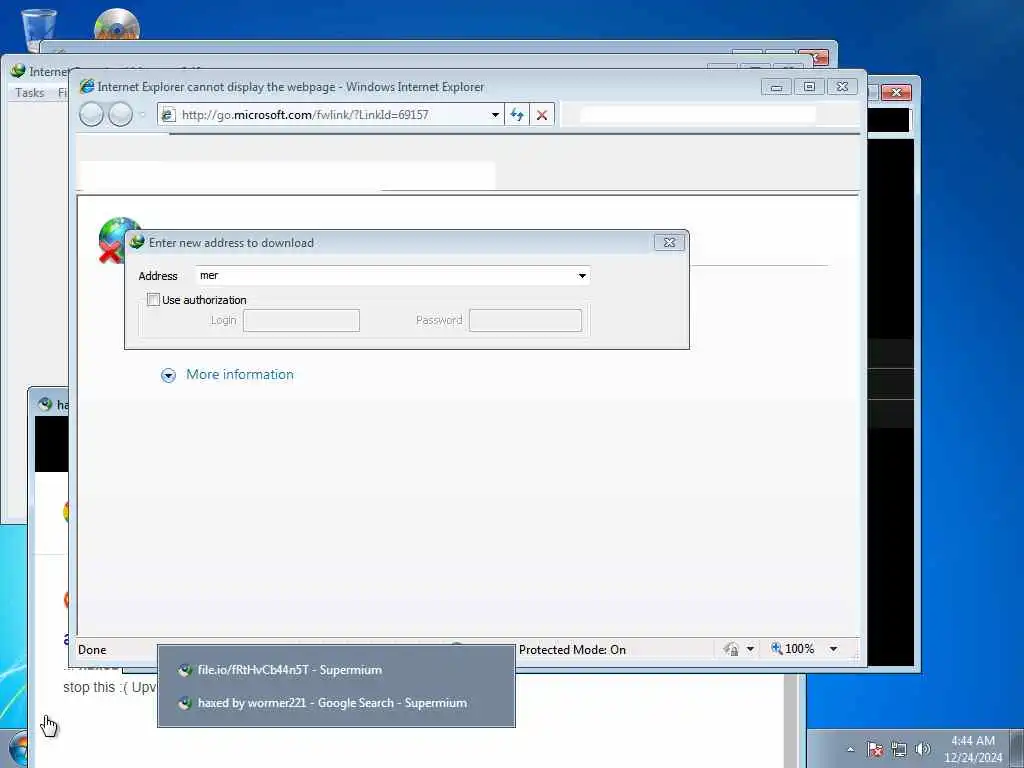Click the magnifier zoom icon in the status bar
The height and width of the screenshot is (768, 1024).
coord(776,648)
